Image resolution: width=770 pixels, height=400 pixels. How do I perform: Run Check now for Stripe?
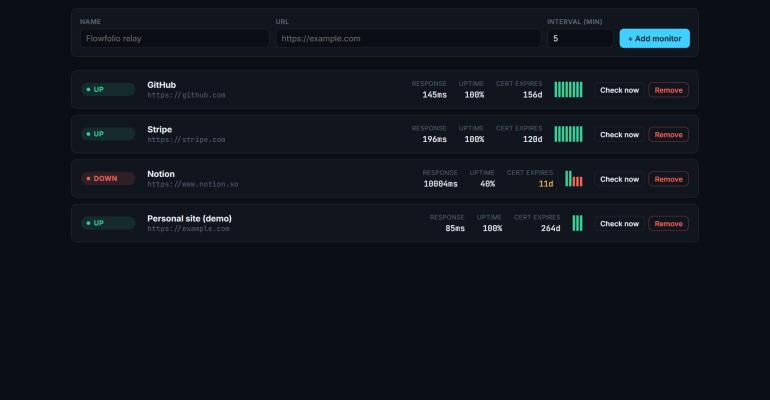(619, 134)
